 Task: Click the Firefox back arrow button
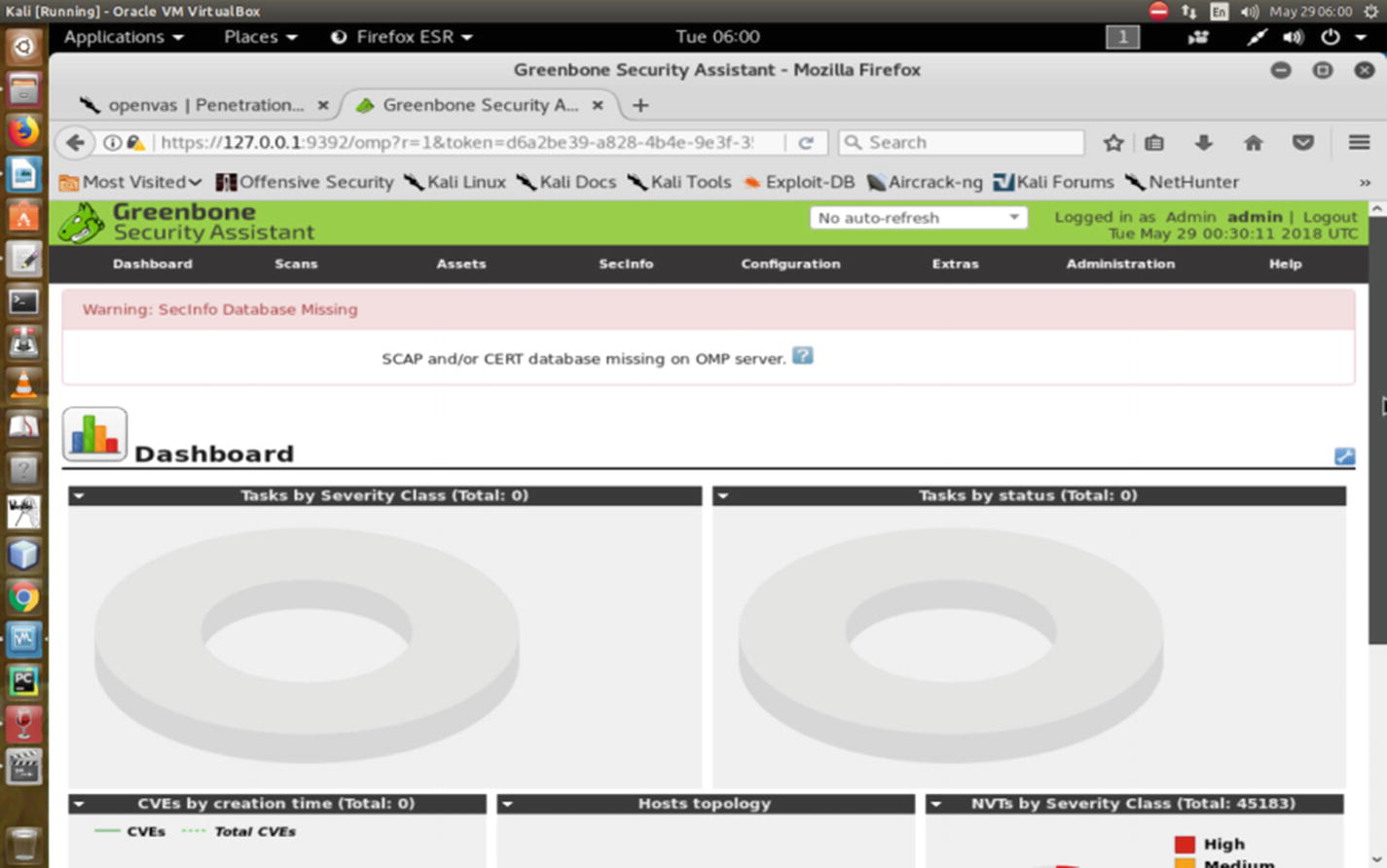coord(75,143)
